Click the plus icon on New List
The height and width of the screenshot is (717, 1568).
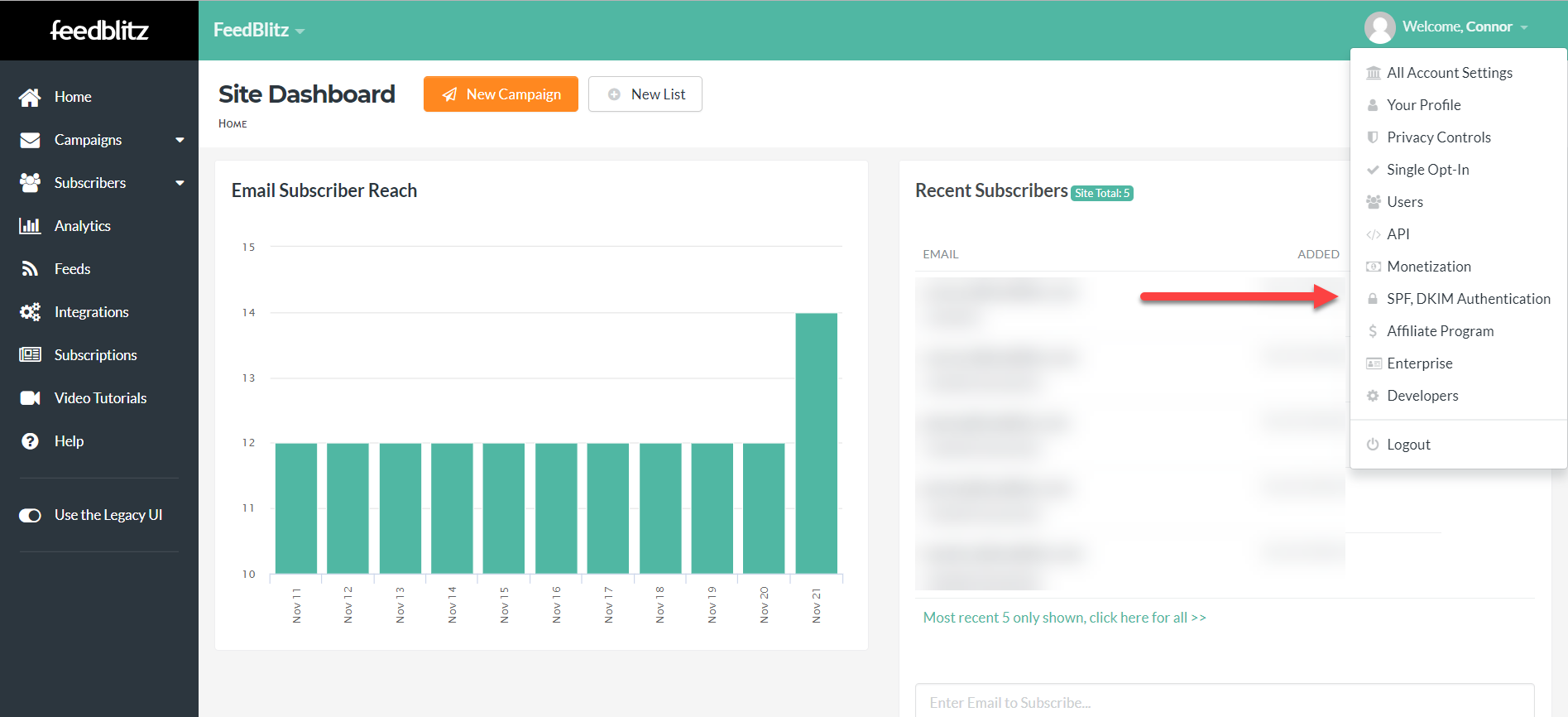[614, 94]
